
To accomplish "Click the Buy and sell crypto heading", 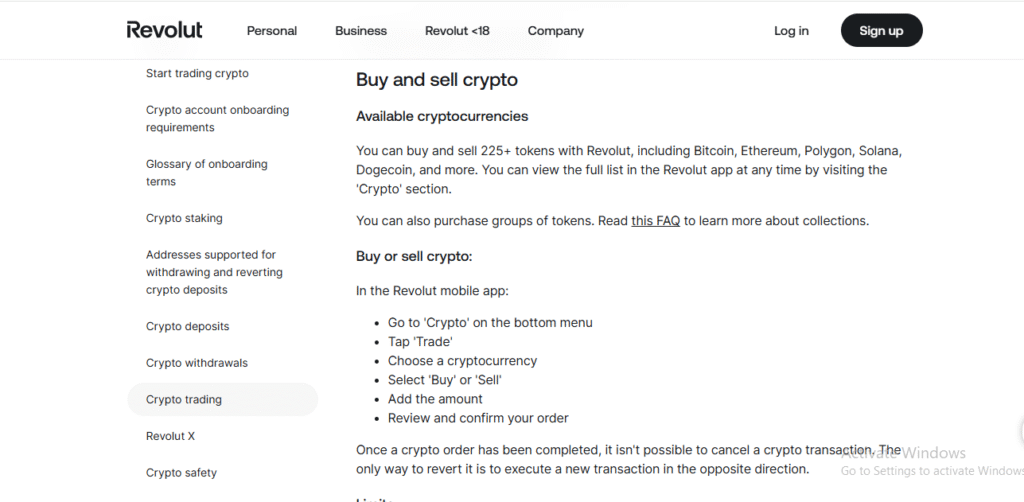I will click(437, 80).
